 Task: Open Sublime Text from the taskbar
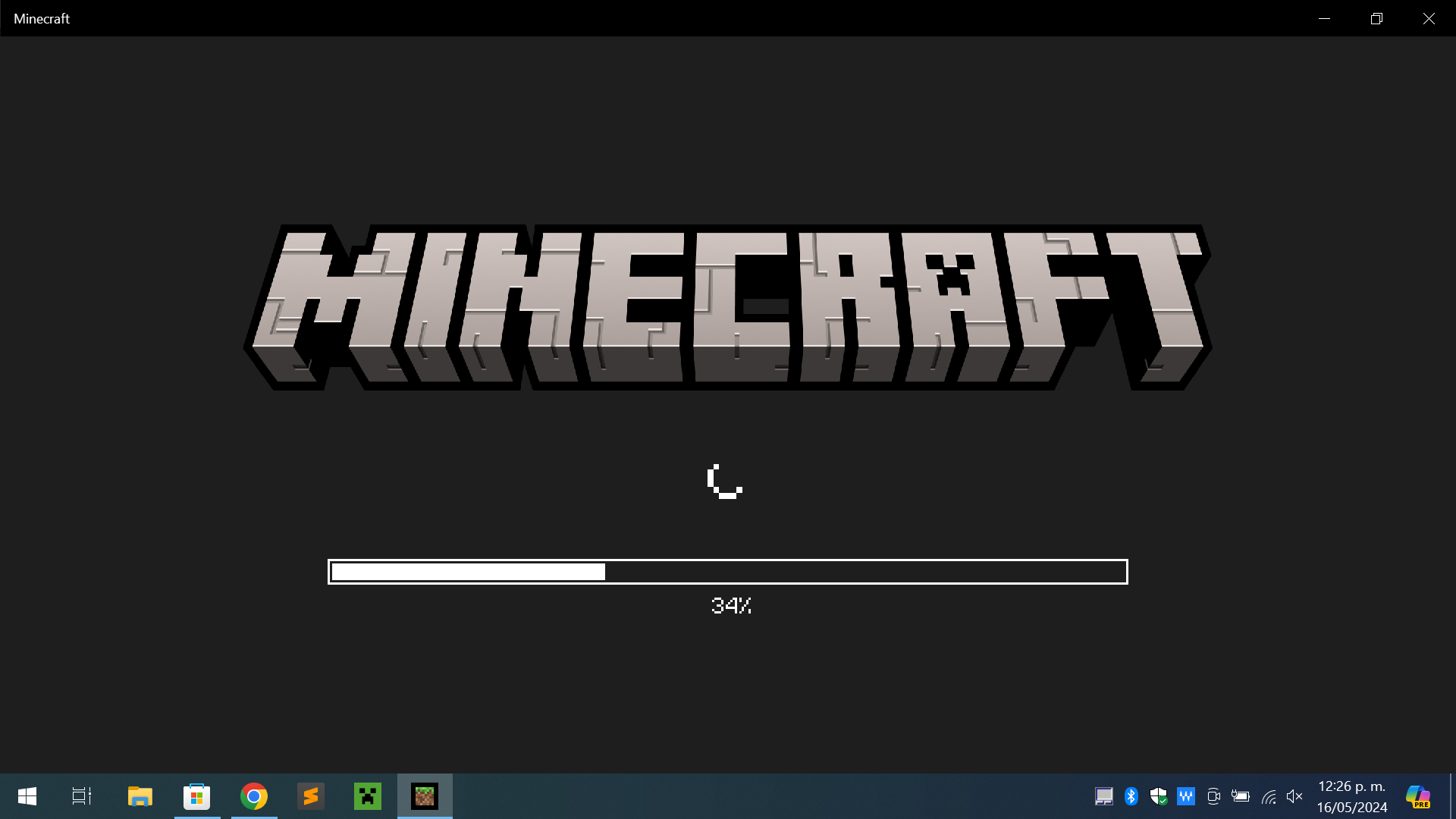(x=311, y=796)
